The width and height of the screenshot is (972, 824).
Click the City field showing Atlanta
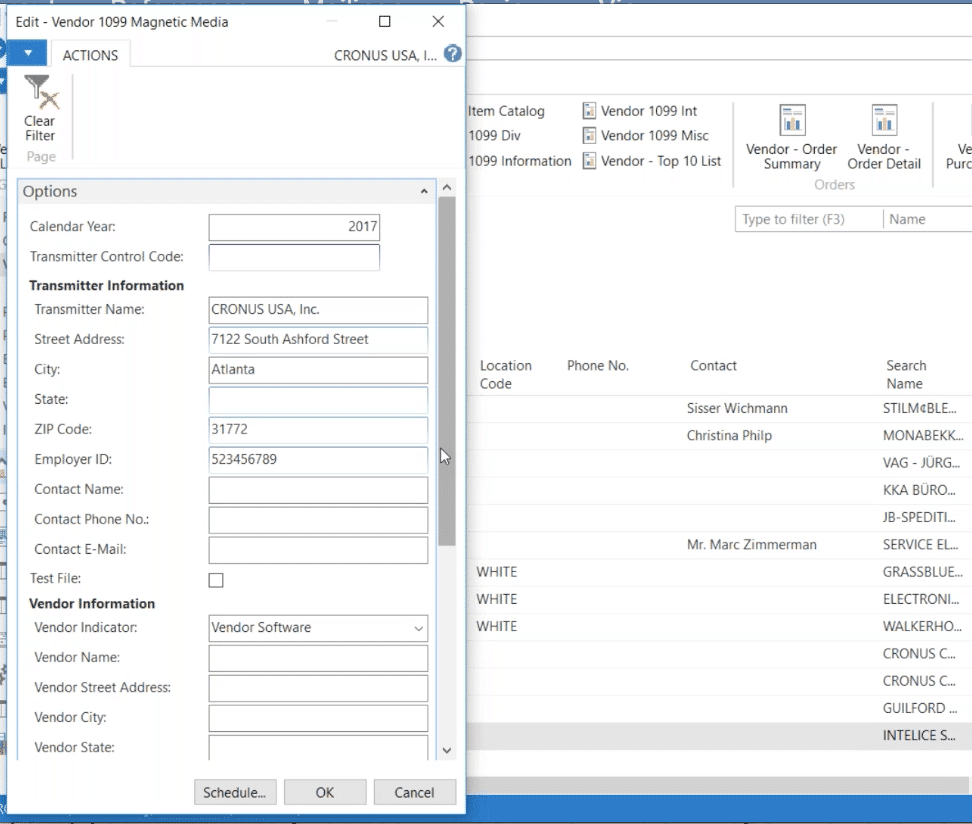tap(318, 370)
